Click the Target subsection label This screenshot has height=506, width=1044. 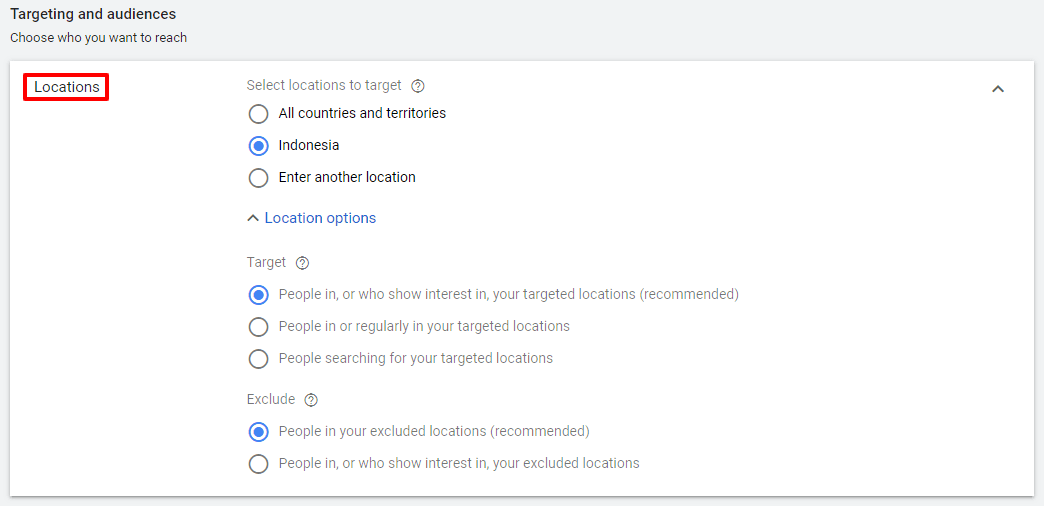(266, 263)
